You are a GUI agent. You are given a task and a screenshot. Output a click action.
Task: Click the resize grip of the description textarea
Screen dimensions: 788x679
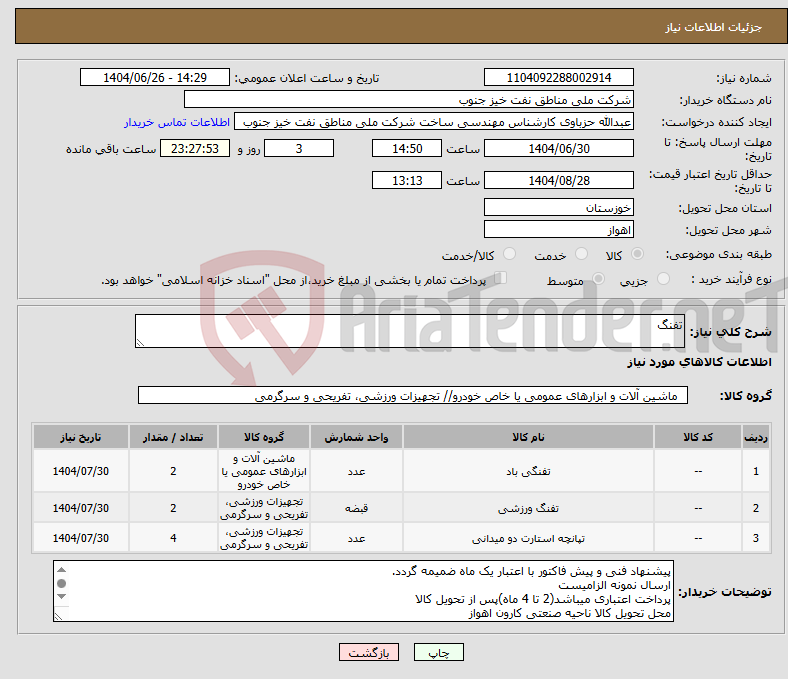(140, 343)
